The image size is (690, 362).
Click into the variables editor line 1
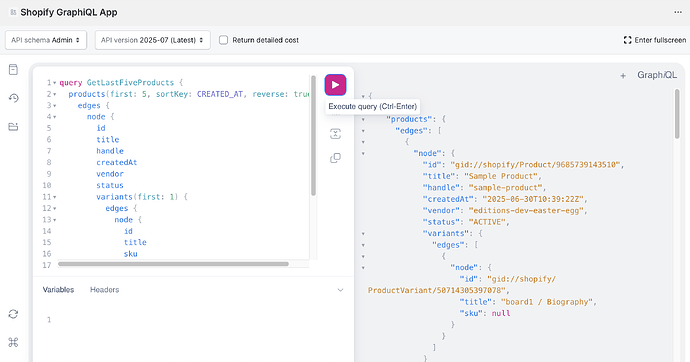198,320
